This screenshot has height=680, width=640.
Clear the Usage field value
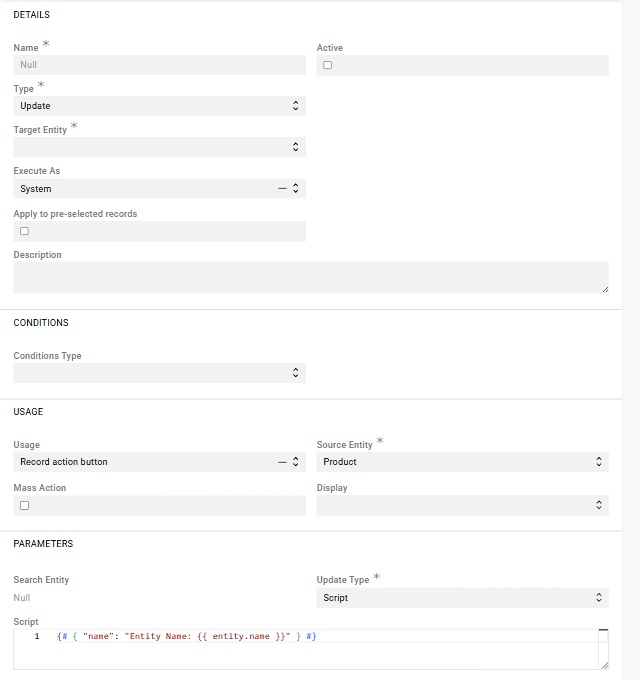point(282,462)
